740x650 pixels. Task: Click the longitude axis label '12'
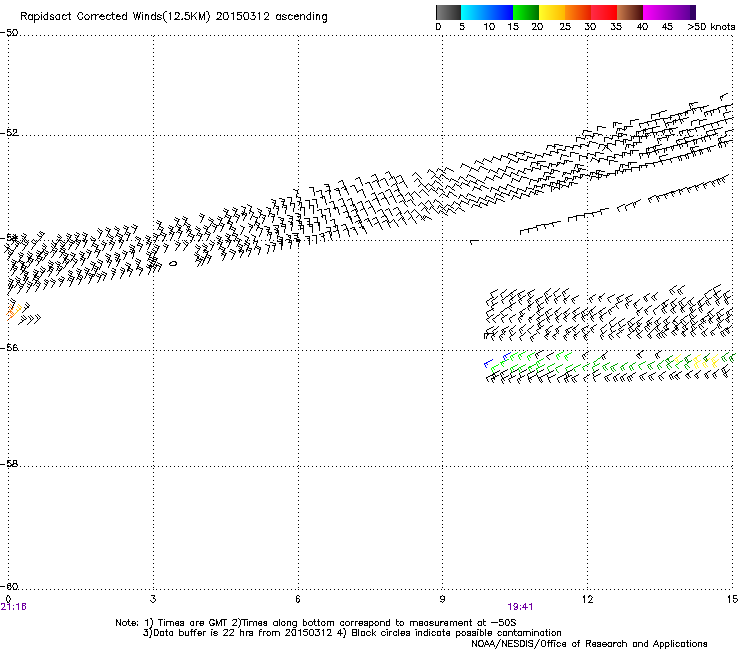587,599
